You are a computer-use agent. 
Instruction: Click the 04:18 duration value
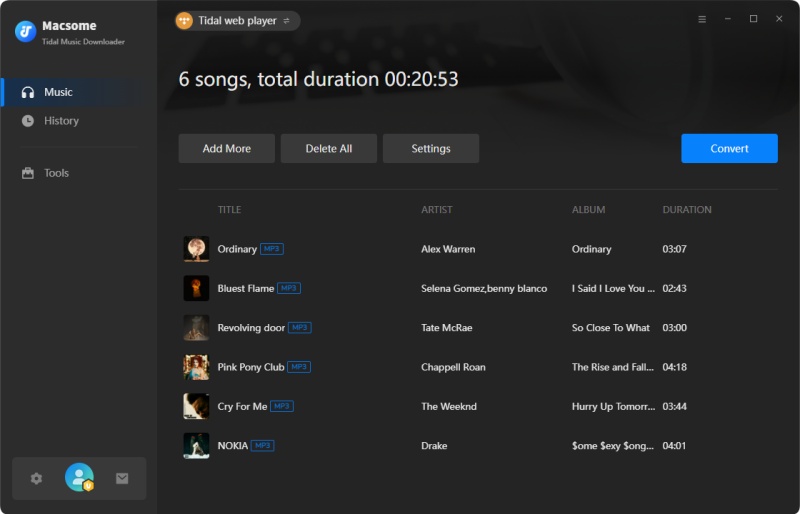pyautogui.click(x=674, y=367)
